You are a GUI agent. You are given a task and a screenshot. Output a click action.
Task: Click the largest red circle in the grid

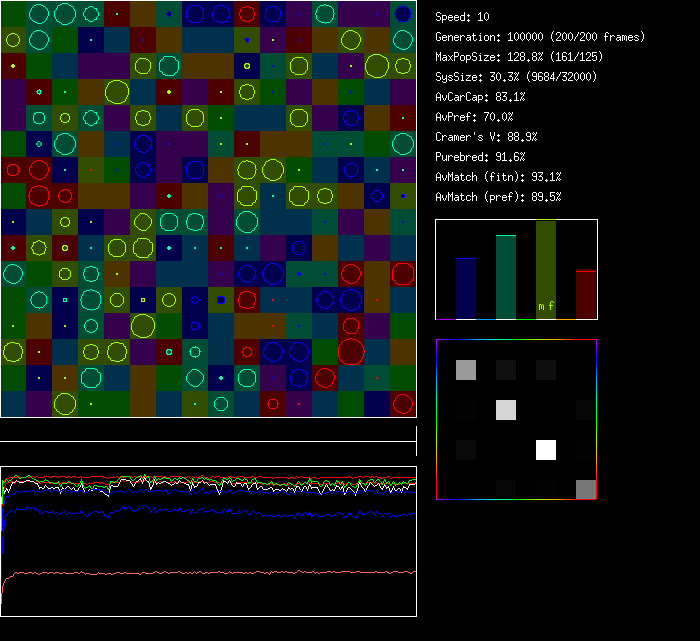click(x=351, y=352)
